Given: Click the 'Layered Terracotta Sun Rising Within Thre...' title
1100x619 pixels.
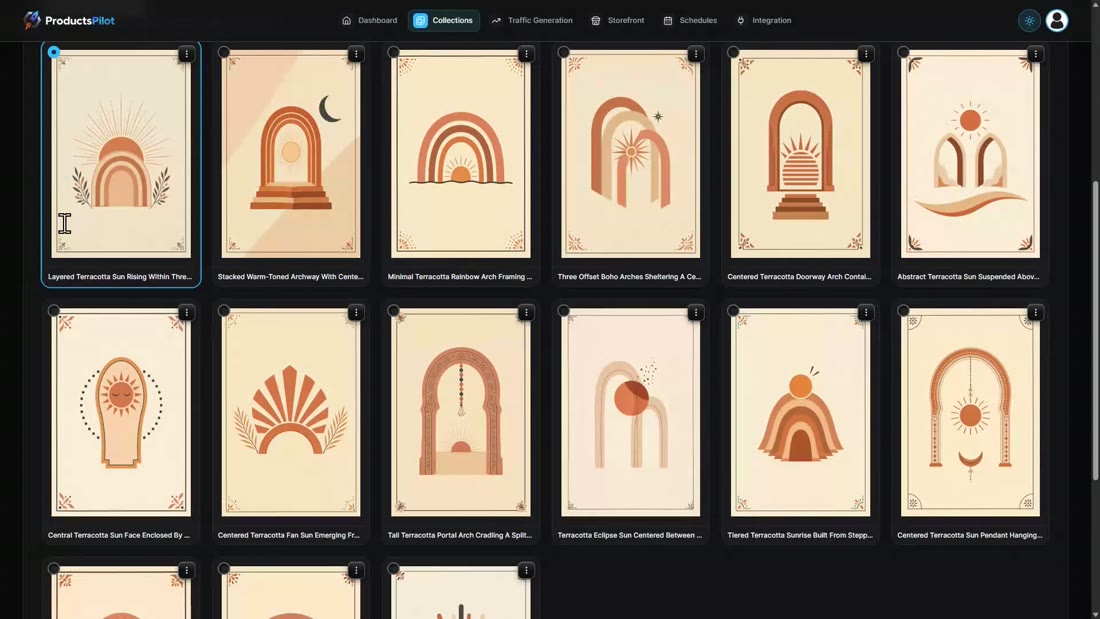Looking at the screenshot, I should click(x=120, y=277).
